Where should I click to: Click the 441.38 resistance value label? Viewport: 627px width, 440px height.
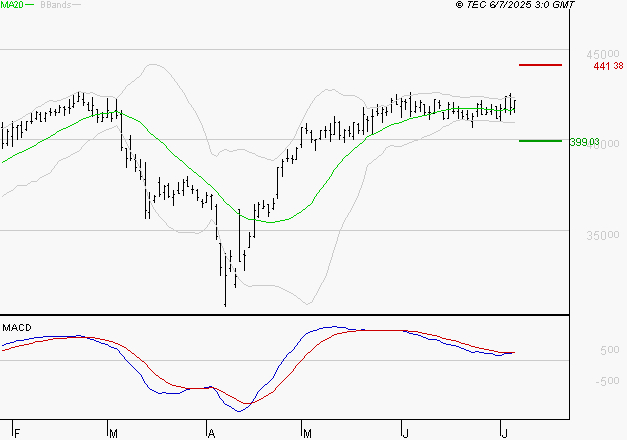coord(608,66)
